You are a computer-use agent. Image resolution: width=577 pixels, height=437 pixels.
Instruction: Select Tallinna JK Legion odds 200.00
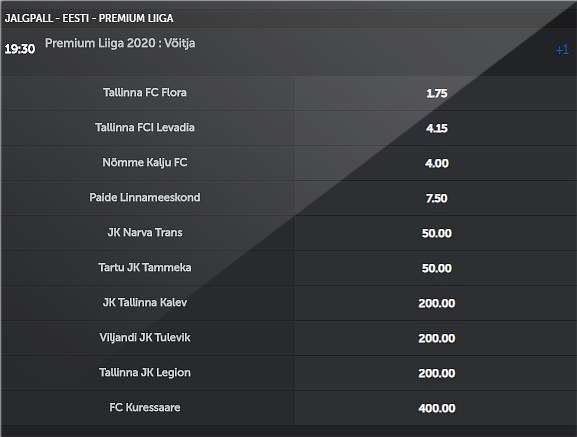(x=436, y=373)
